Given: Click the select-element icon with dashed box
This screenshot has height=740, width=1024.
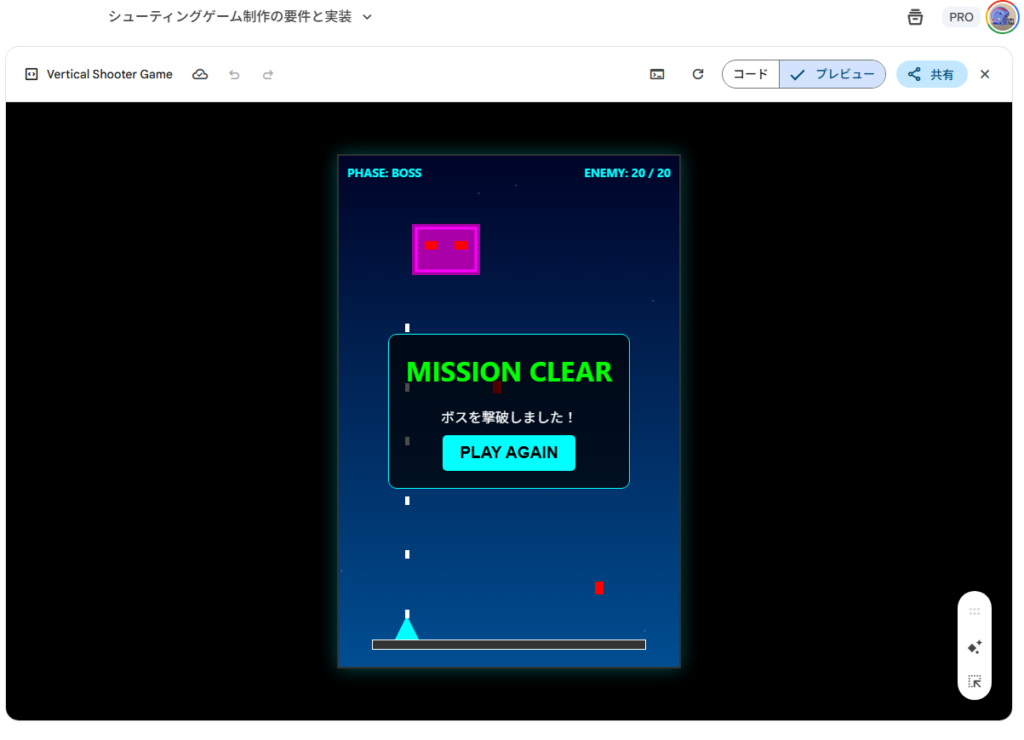Looking at the screenshot, I should click(x=974, y=682).
